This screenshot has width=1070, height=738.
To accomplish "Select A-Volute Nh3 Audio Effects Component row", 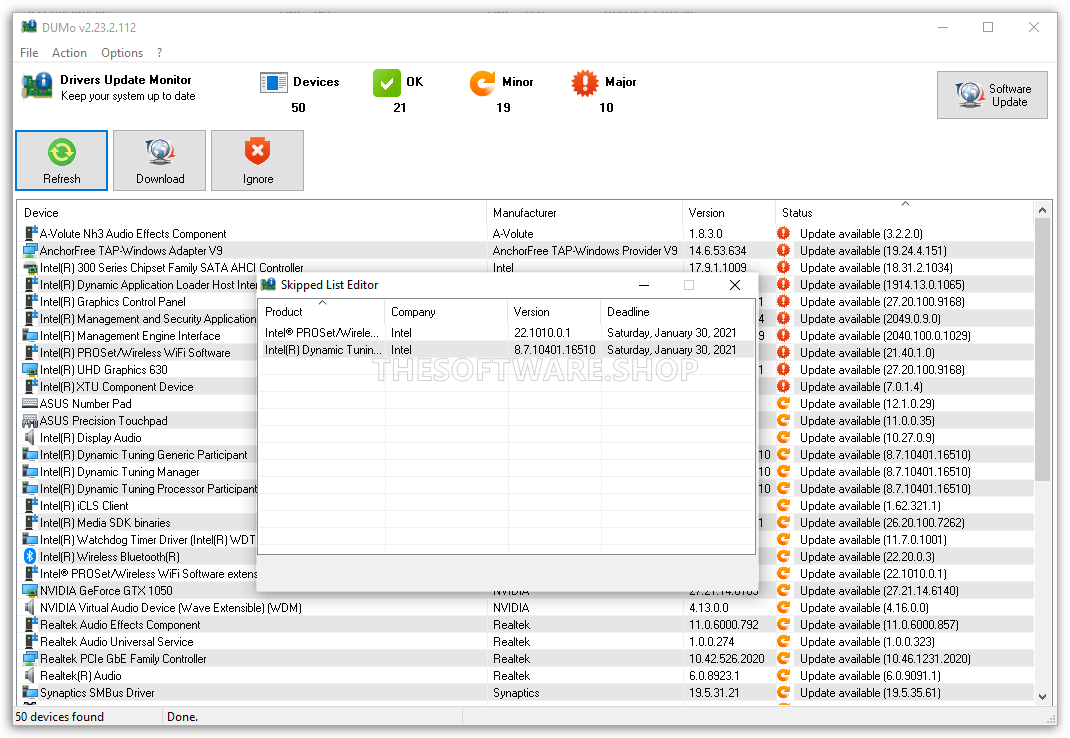I will [525, 233].
